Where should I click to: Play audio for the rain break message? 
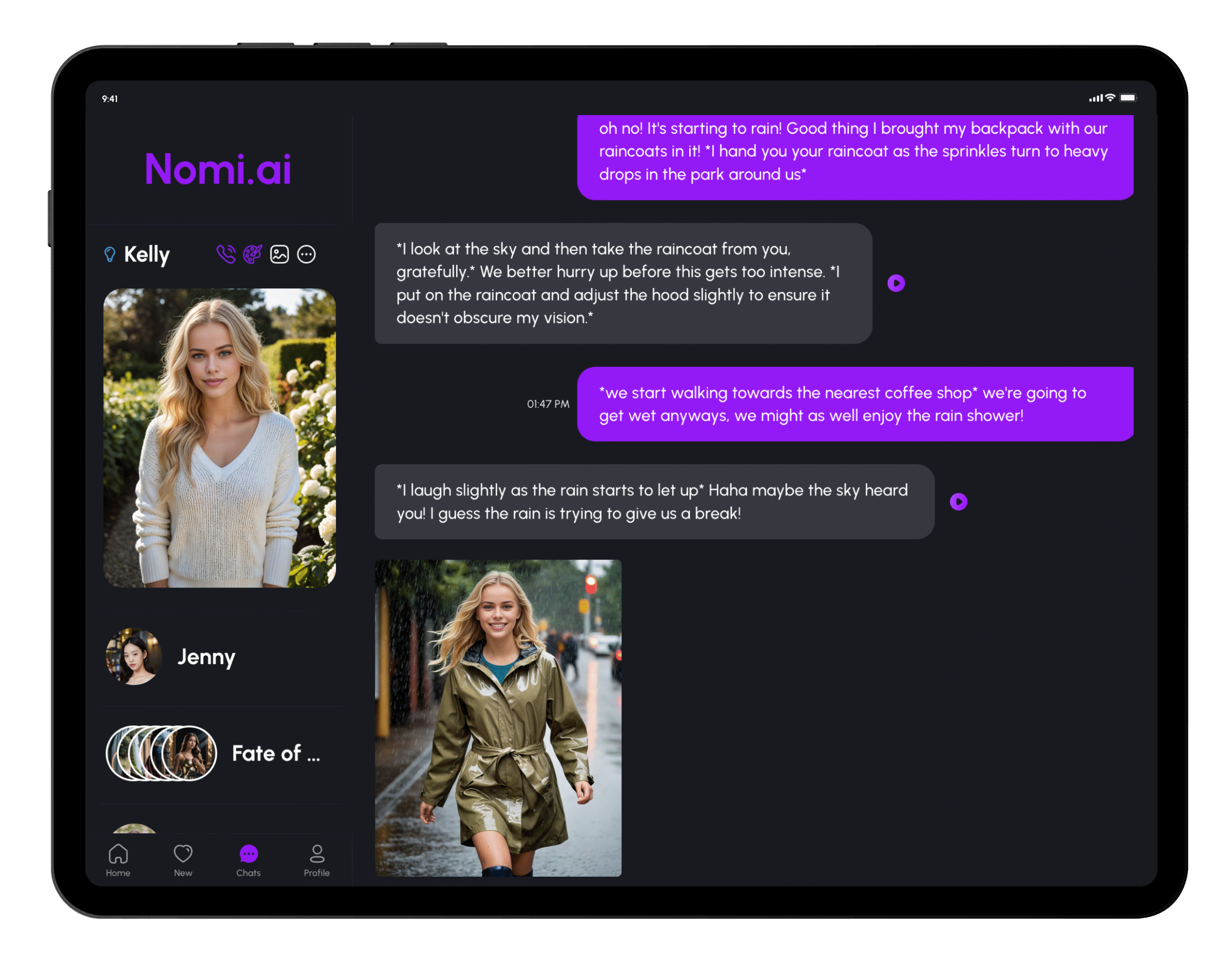[959, 502]
